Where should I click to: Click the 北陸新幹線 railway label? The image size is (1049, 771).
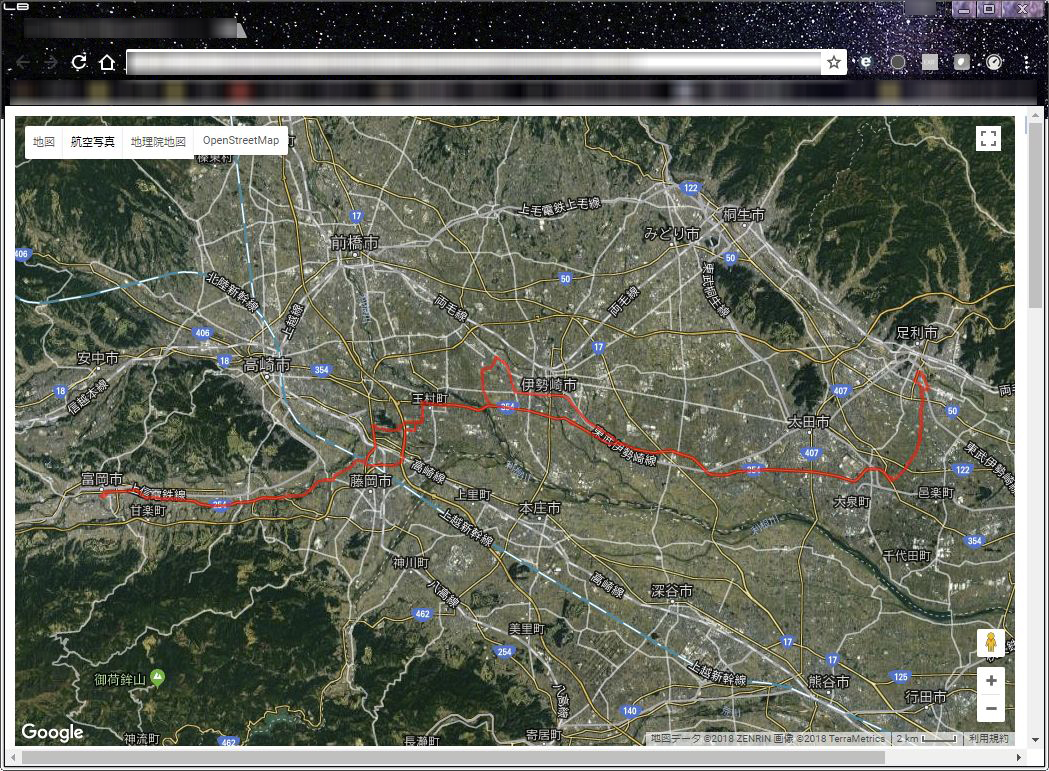click(x=232, y=292)
